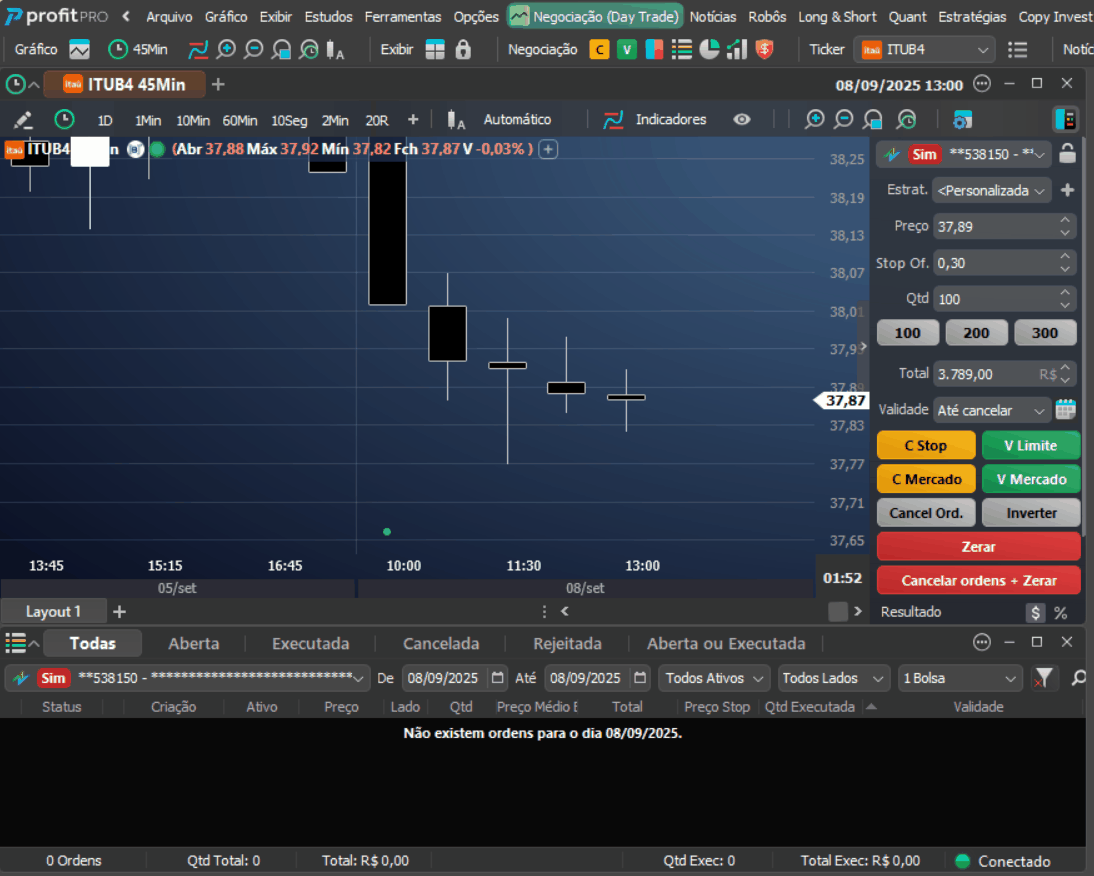The image size is (1094, 876).
Task: Open the search magnifier in orders panel
Action: pos(1079,678)
